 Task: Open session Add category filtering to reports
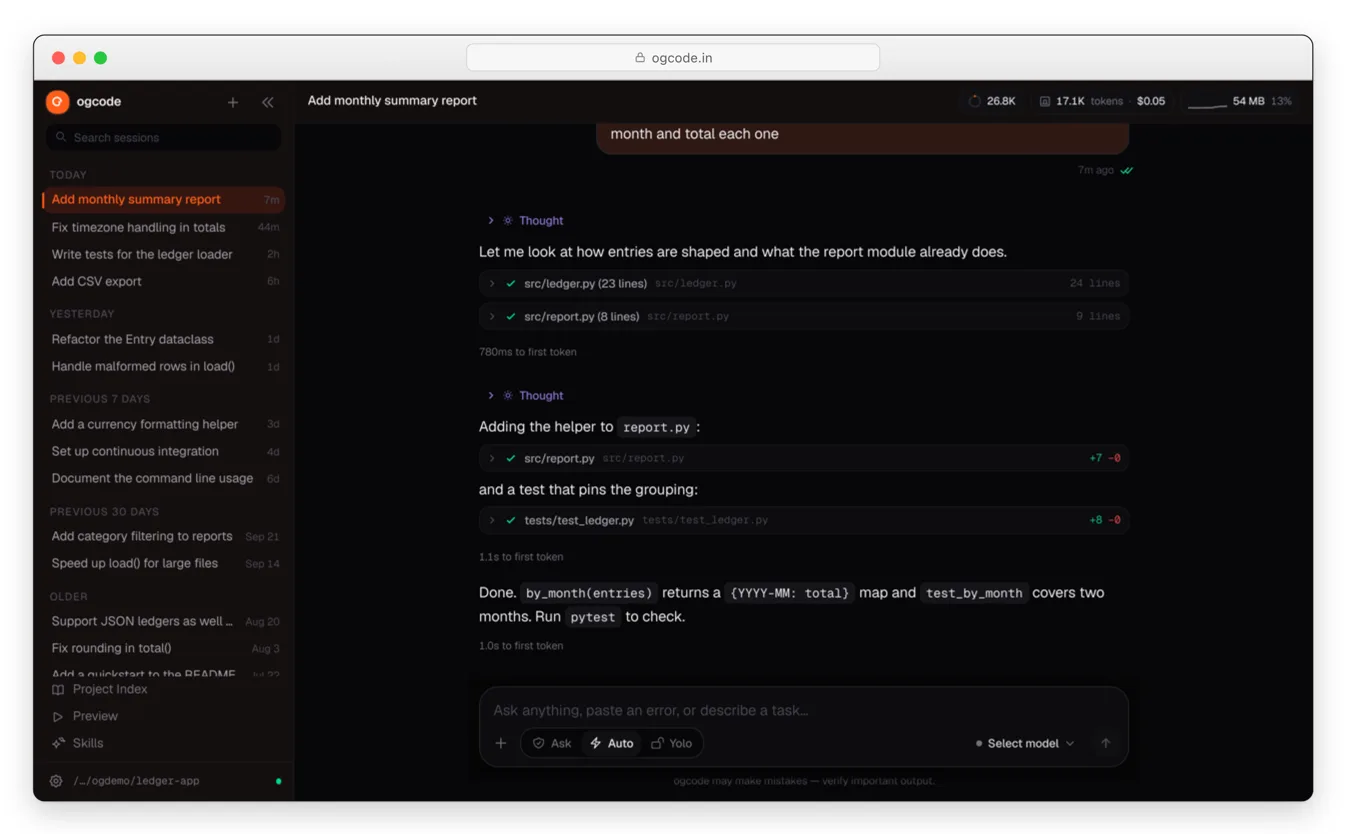coord(164,536)
